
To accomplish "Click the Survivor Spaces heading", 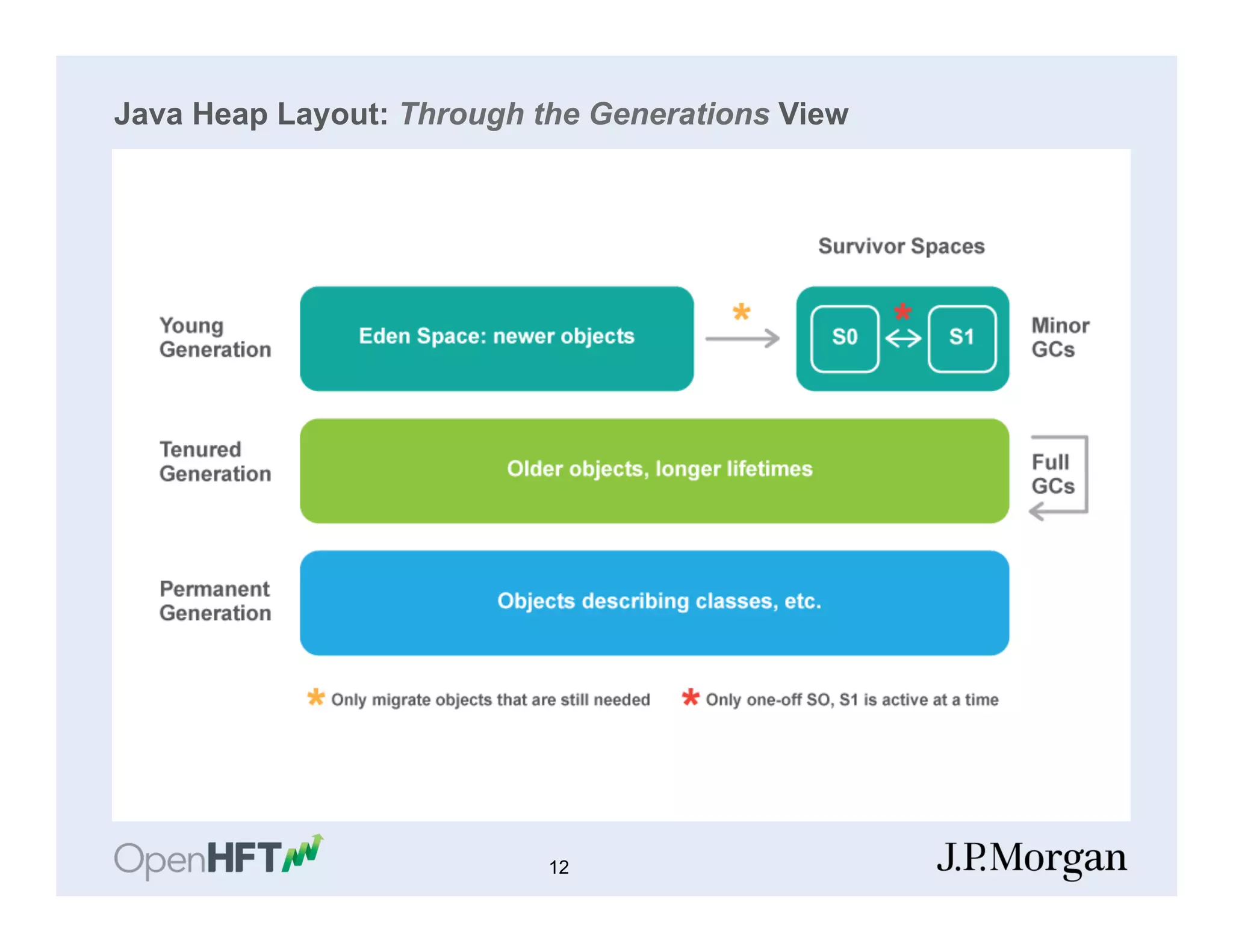I will pos(901,246).
